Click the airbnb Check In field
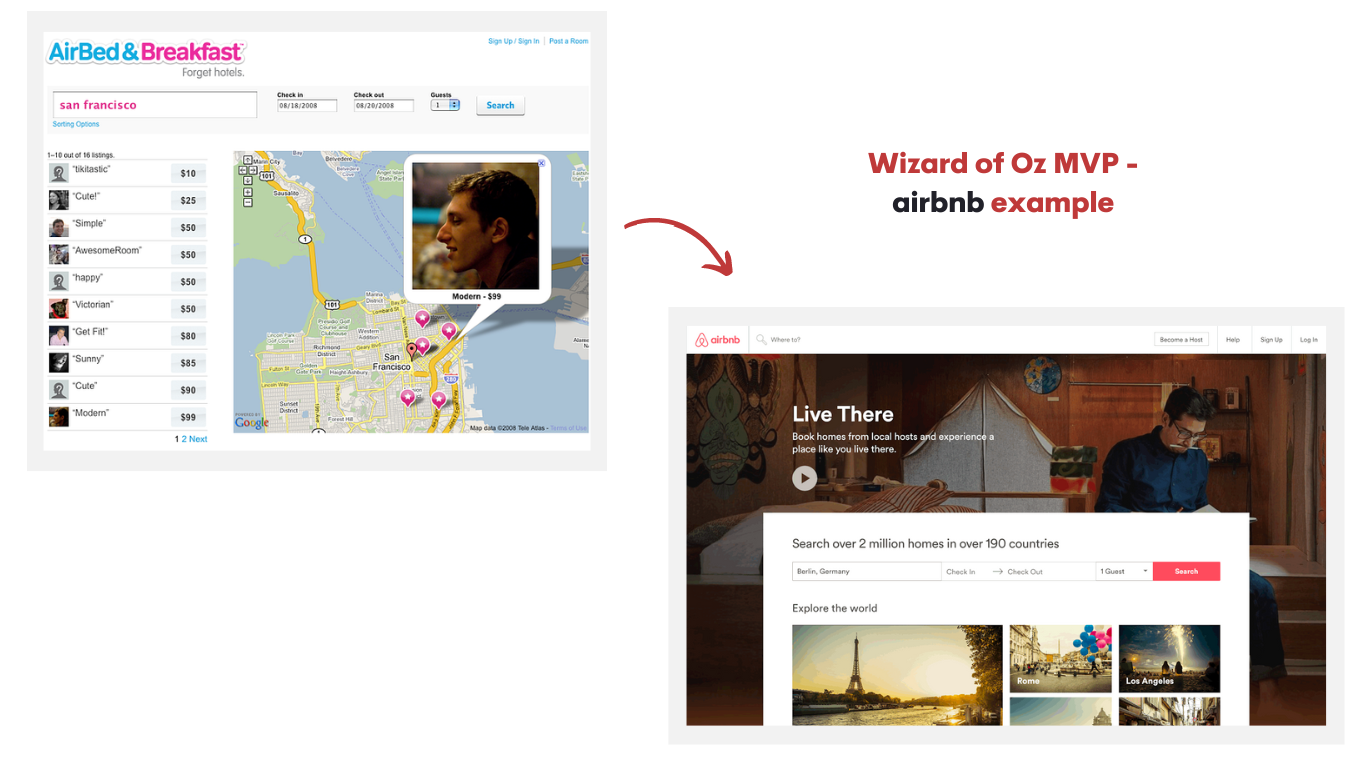The height and width of the screenshot is (768, 1366). click(x=961, y=572)
